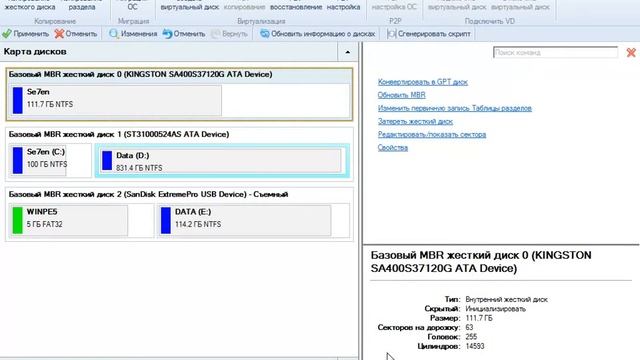Click green bar of WINPE5 partition
Screen dimensions: 640x360
(18, 220)
